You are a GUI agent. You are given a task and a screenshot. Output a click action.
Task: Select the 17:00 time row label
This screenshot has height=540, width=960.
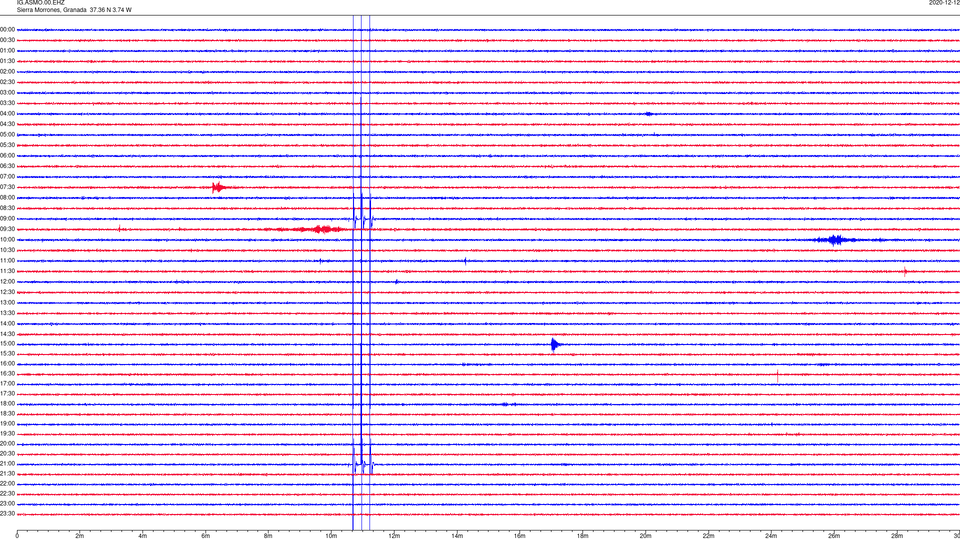(x=7, y=384)
